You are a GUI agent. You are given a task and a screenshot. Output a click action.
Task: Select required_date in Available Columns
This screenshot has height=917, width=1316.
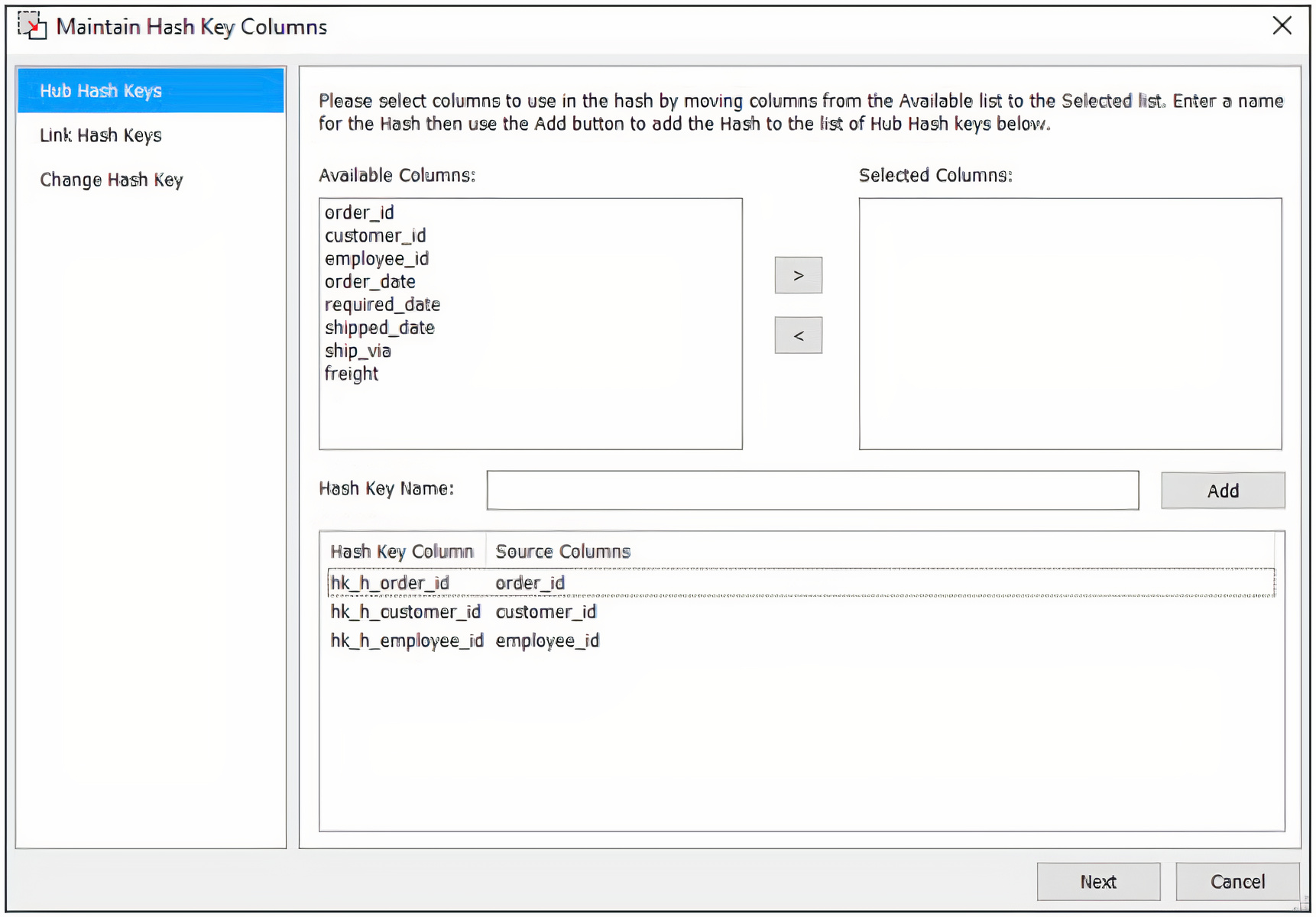(x=382, y=304)
